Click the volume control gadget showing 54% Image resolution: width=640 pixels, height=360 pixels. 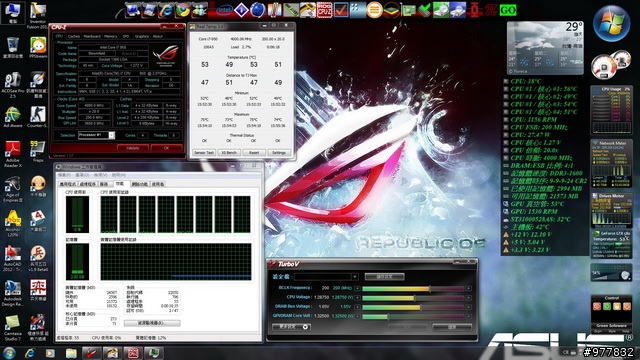click(611, 273)
